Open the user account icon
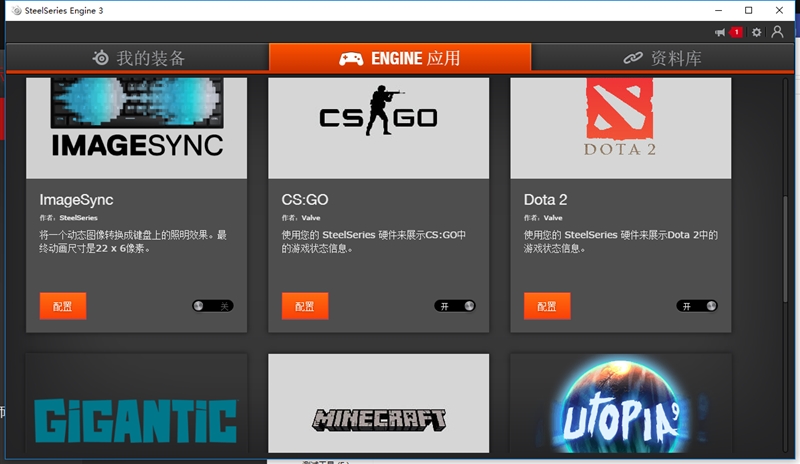Image resolution: width=800 pixels, height=464 pixels. (777, 32)
